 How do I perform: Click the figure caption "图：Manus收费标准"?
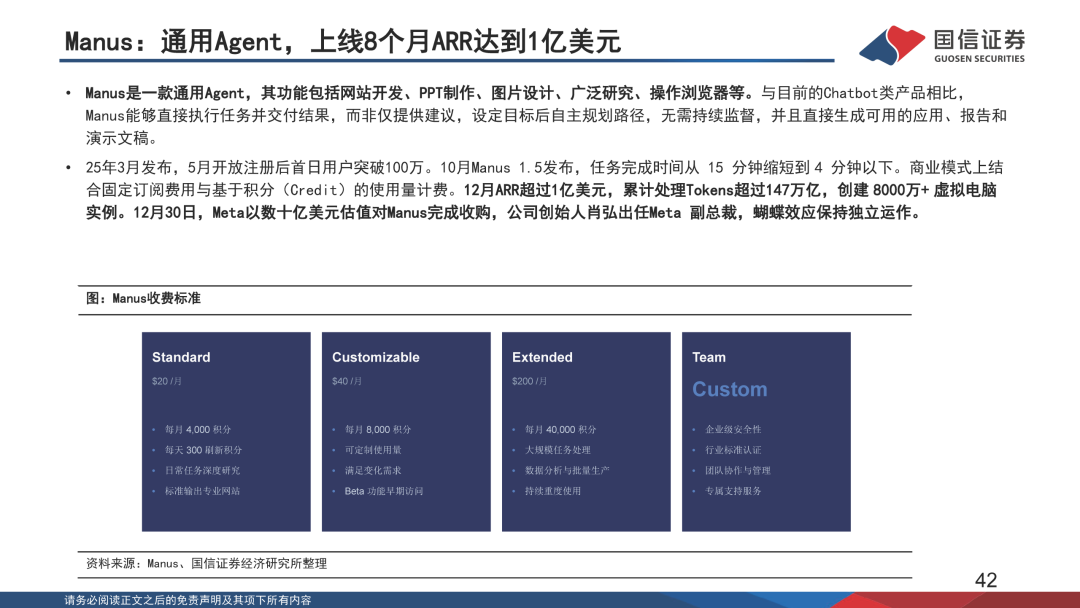coord(143,298)
